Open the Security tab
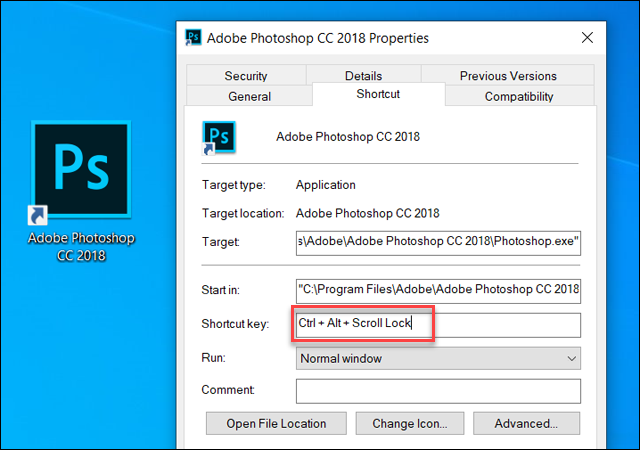This screenshot has width=640, height=450. point(245,75)
